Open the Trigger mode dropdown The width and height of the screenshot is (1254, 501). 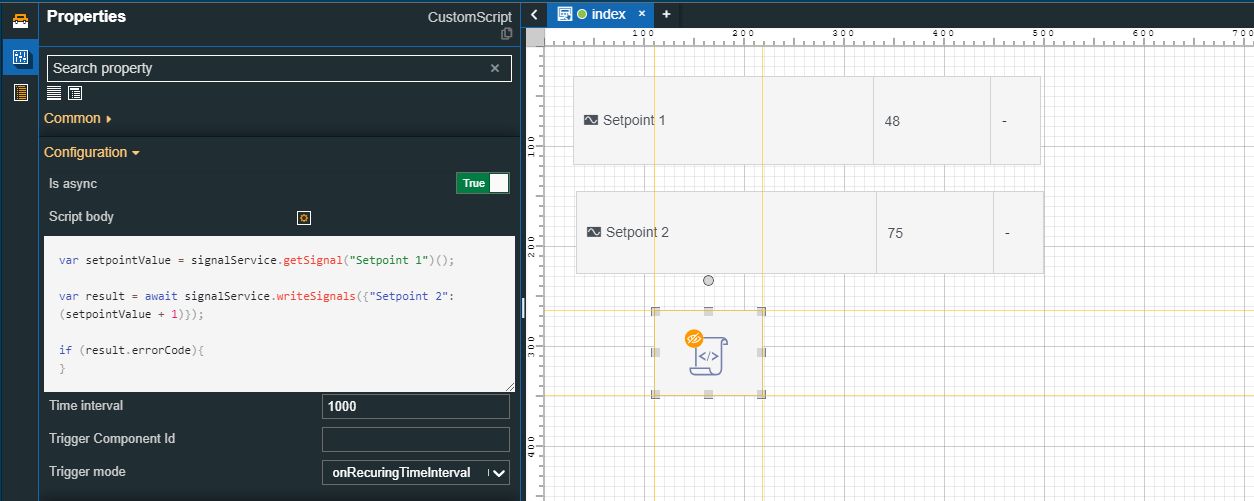coord(416,472)
